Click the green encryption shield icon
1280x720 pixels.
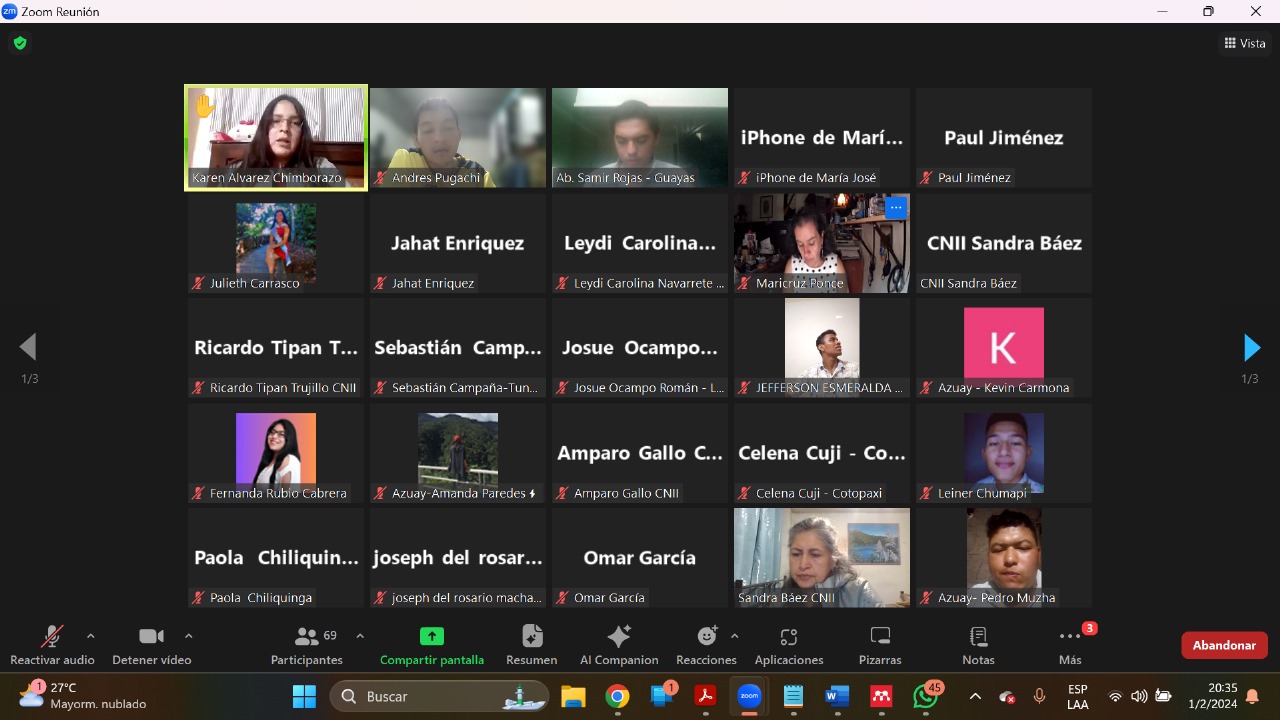19,43
